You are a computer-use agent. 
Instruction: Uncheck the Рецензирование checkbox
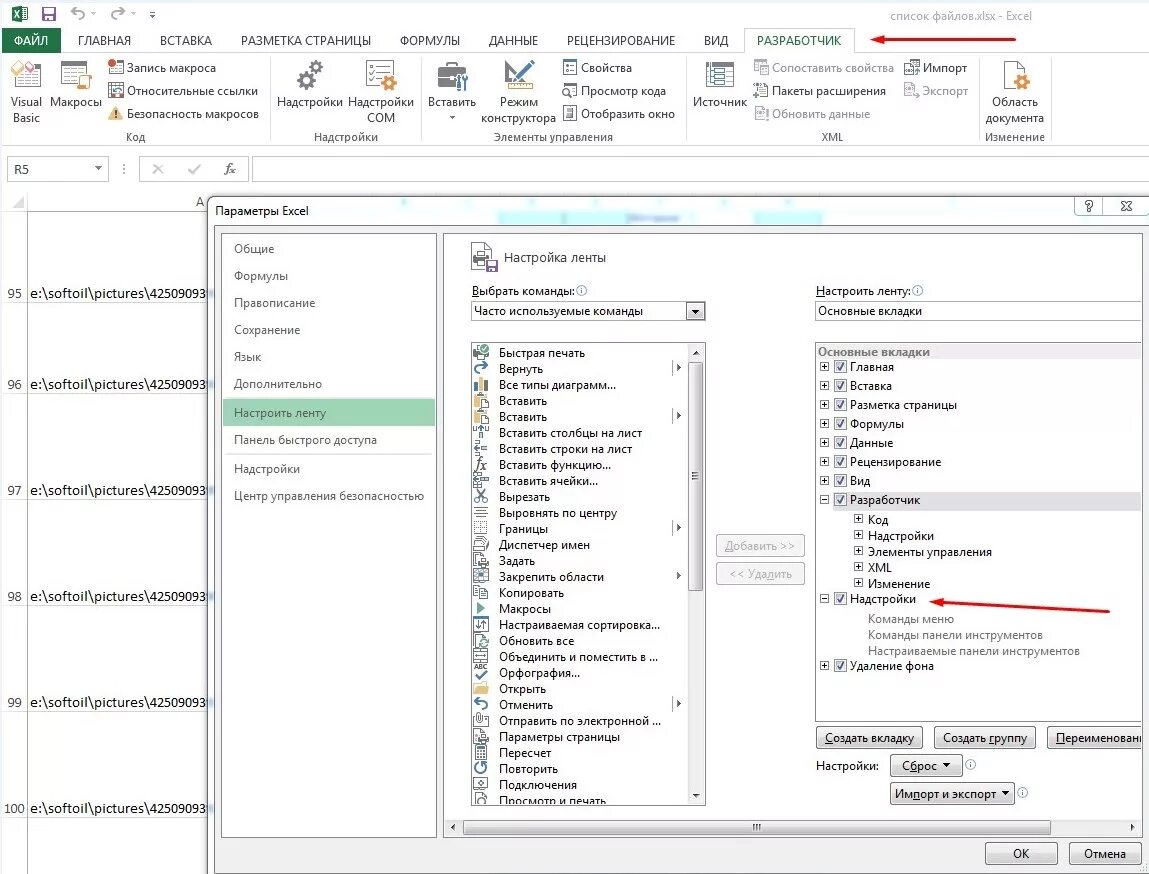[x=840, y=462]
